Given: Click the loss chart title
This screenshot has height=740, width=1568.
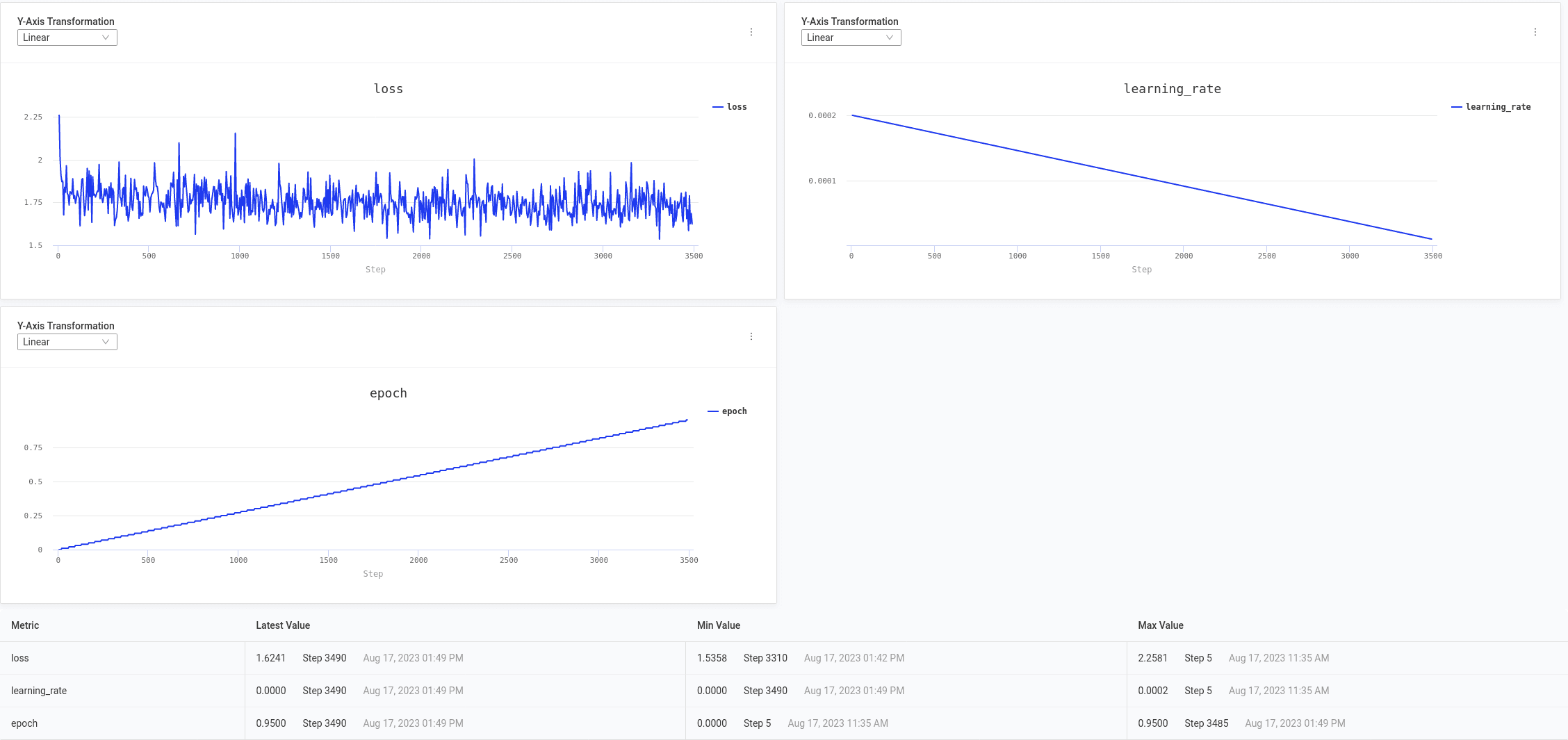Looking at the screenshot, I should click(389, 89).
